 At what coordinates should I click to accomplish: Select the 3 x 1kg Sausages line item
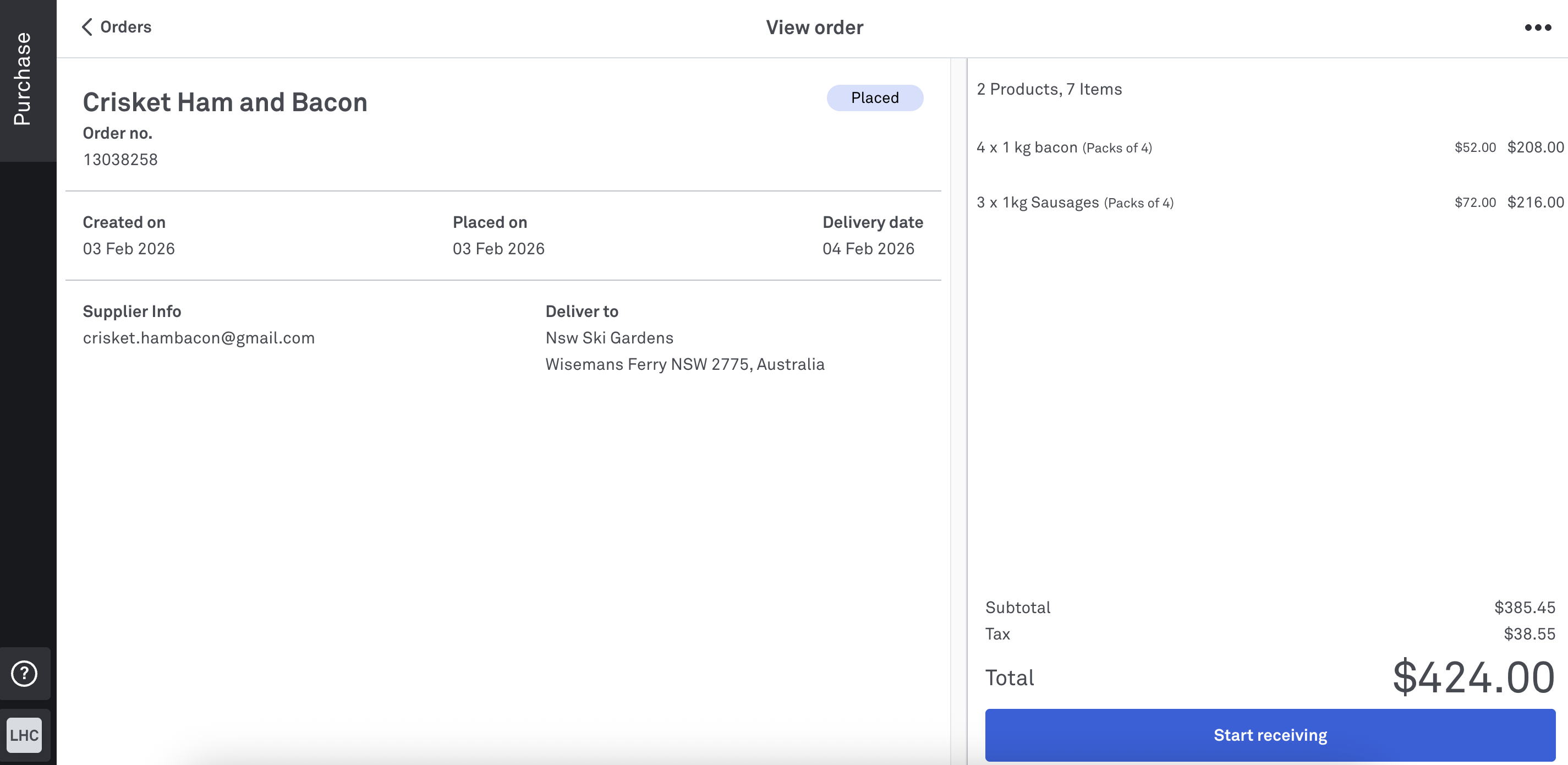(x=1270, y=202)
